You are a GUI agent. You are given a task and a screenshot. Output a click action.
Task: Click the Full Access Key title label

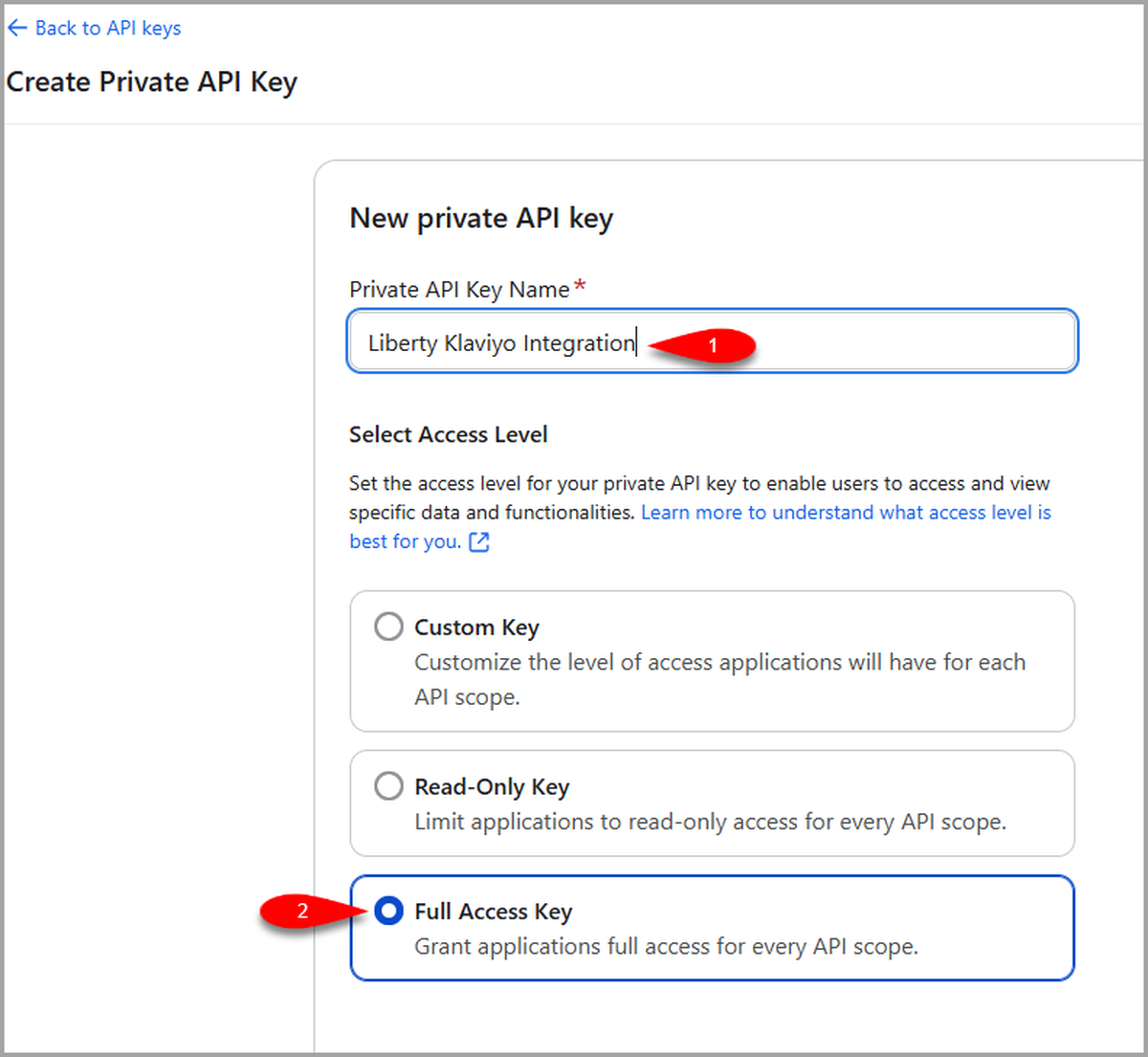point(493,912)
